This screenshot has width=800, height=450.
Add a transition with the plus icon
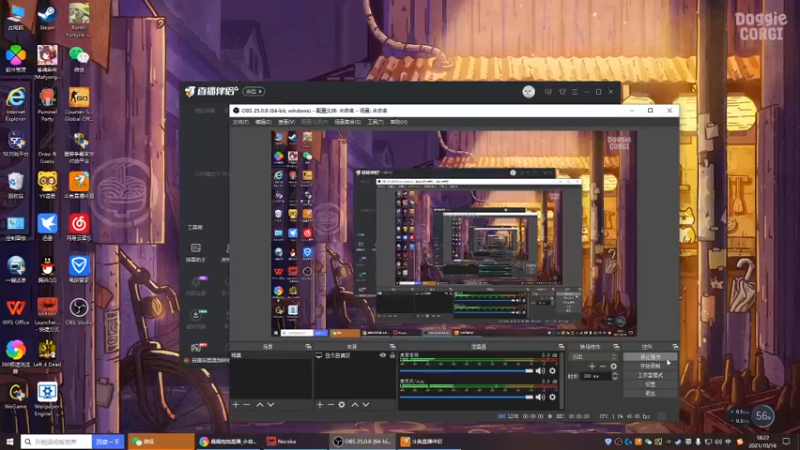tap(592, 366)
